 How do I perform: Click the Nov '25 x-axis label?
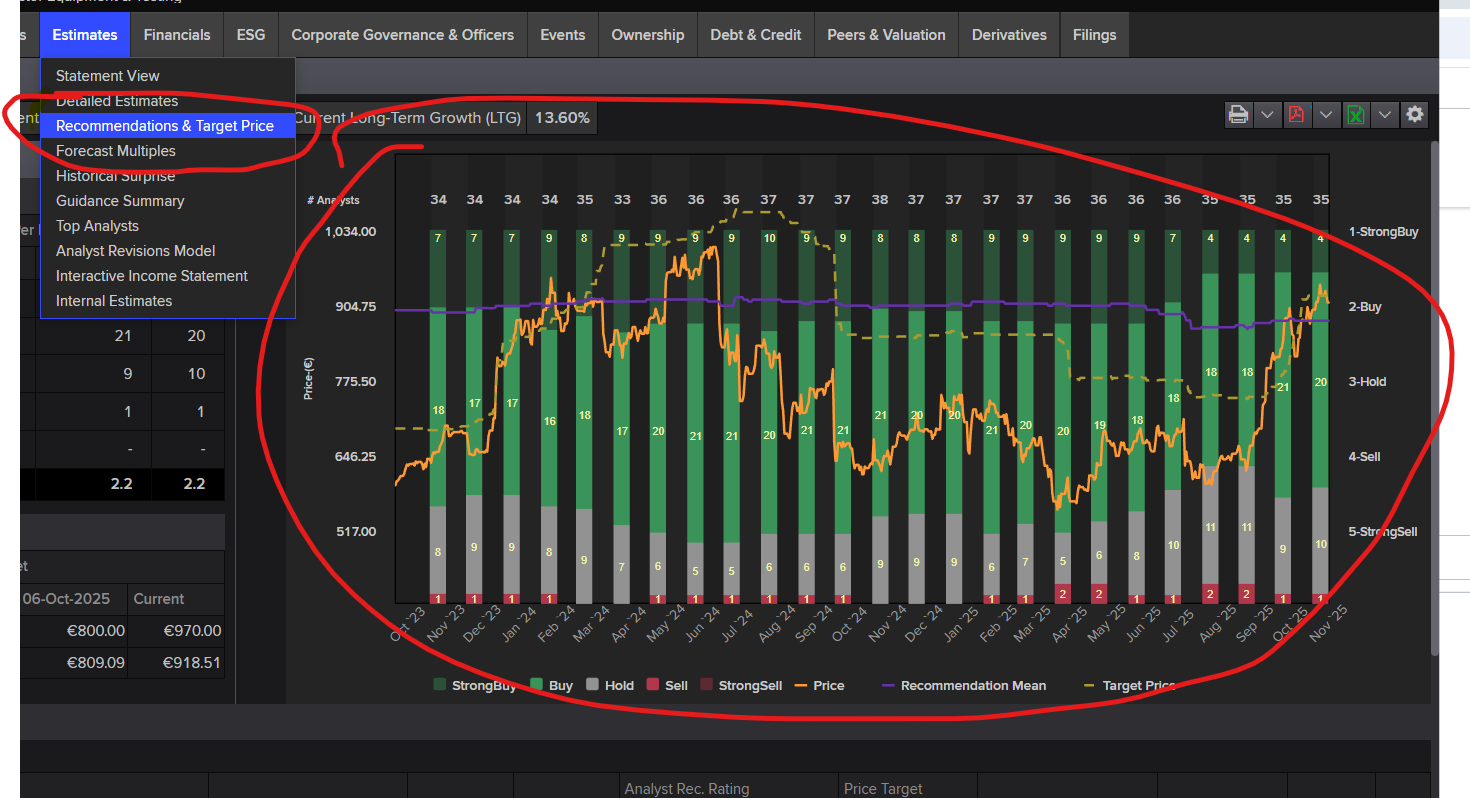coord(1329,625)
